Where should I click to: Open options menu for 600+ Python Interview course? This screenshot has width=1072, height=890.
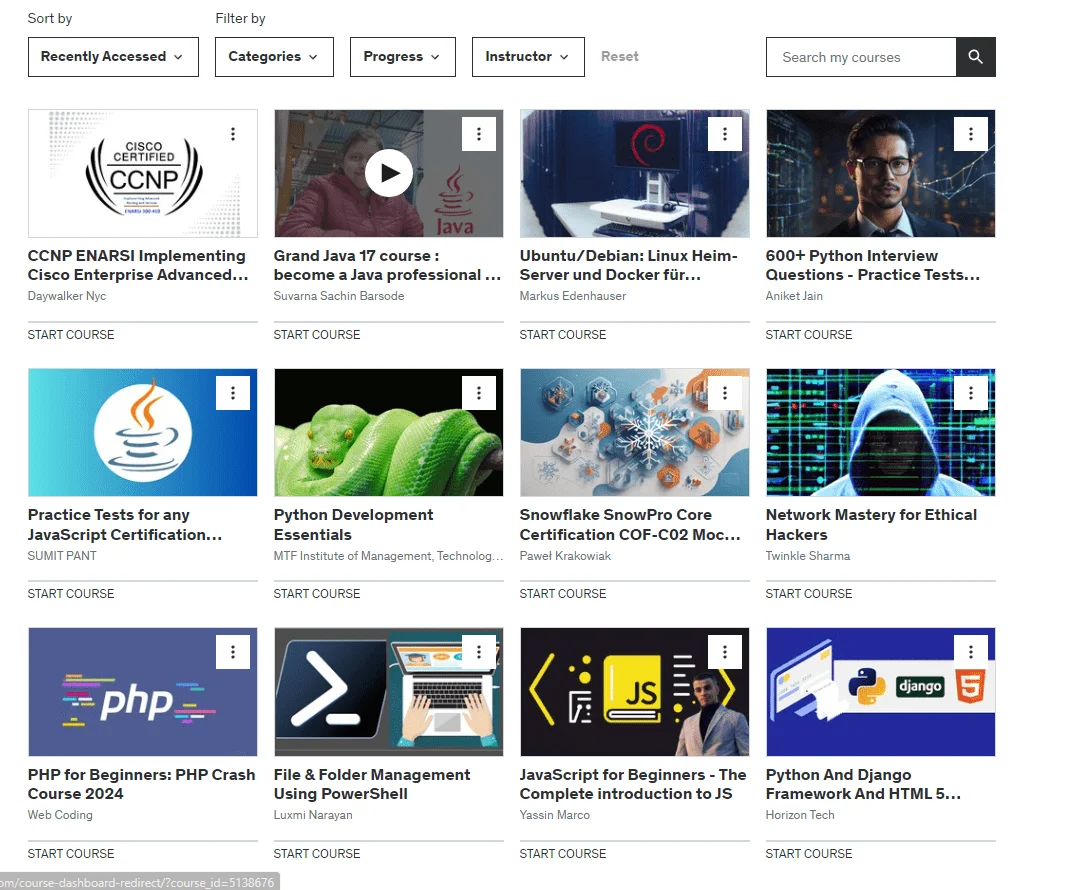click(x=971, y=134)
